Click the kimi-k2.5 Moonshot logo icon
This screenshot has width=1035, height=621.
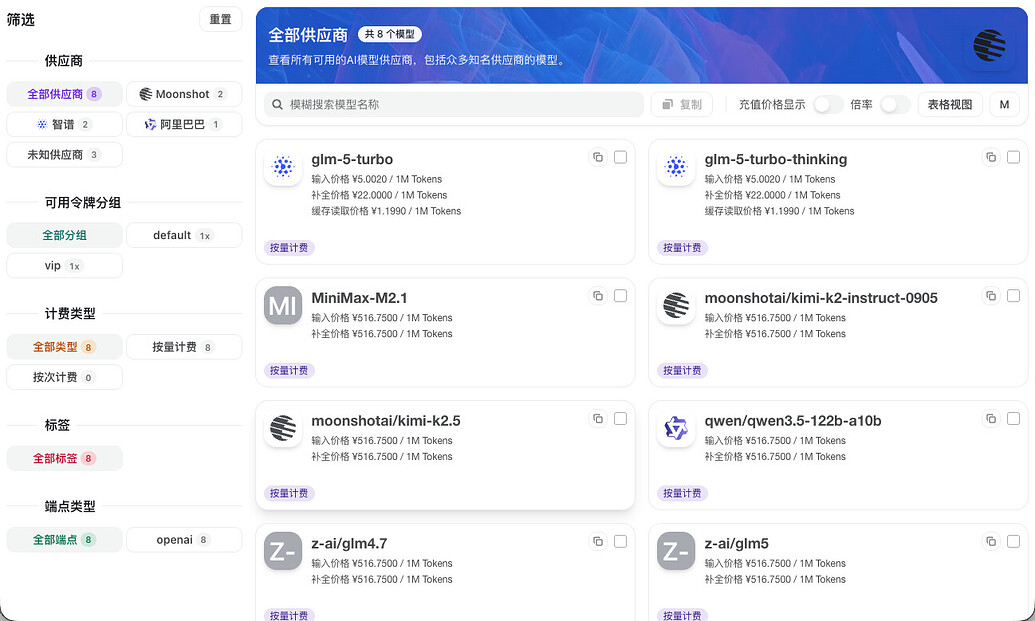coord(283,428)
